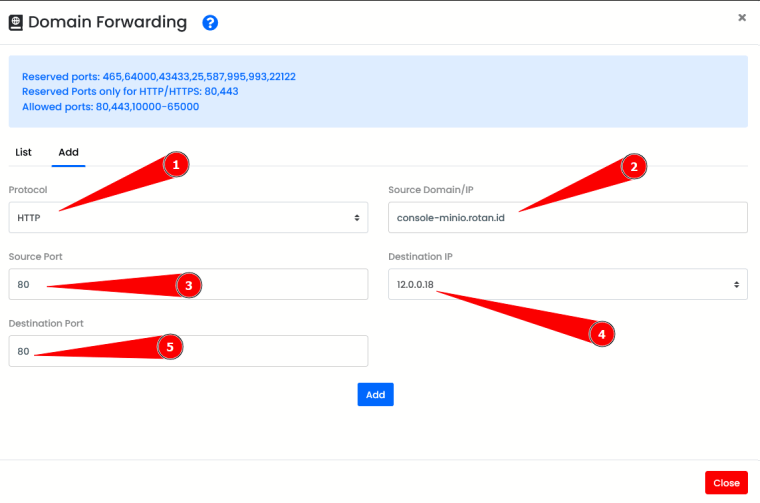The width and height of the screenshot is (760, 503).
Task: Focus the Source Domain/IP input field
Action: (x=568, y=218)
